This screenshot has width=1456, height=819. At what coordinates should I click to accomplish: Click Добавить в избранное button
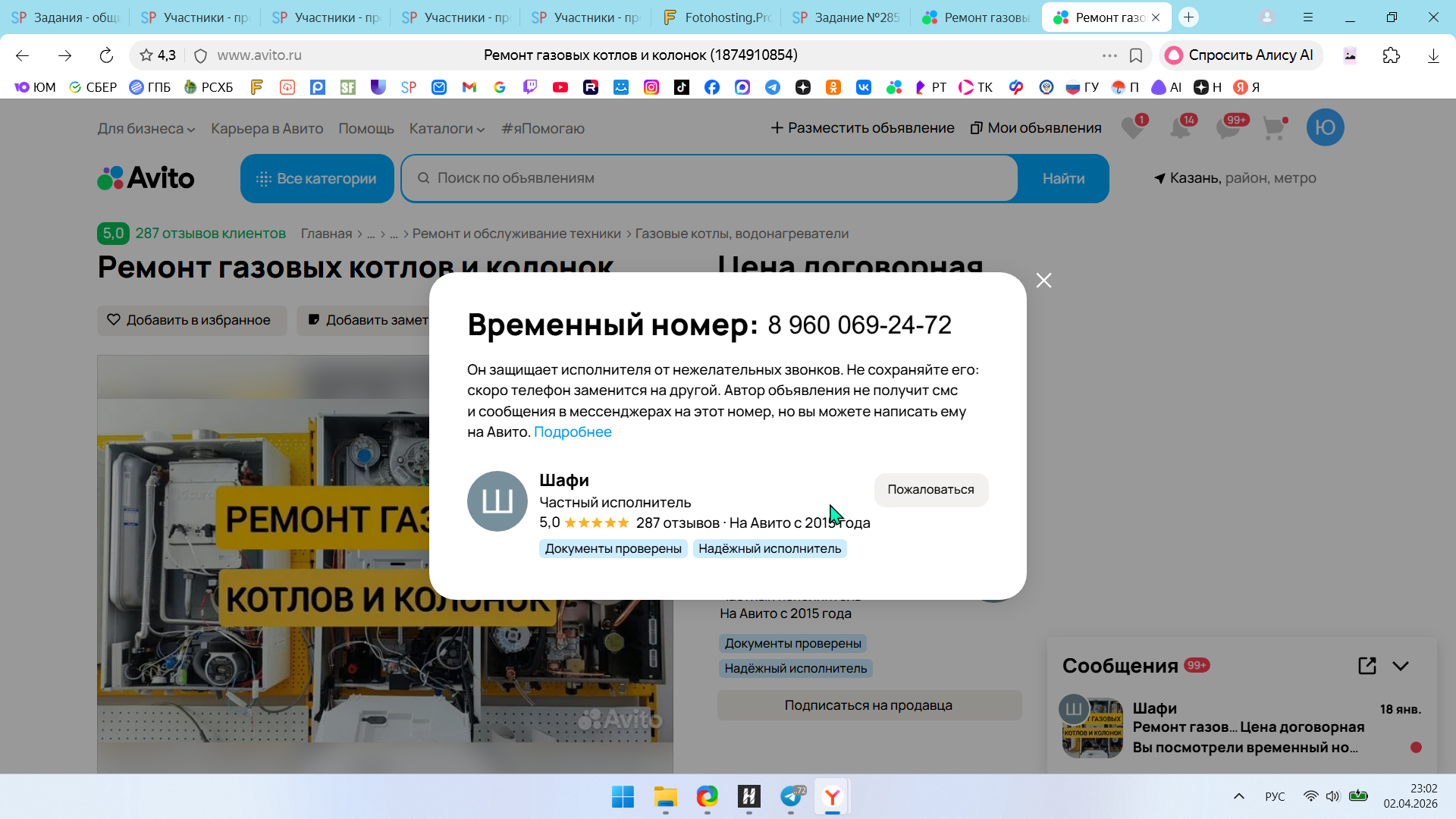(x=191, y=321)
